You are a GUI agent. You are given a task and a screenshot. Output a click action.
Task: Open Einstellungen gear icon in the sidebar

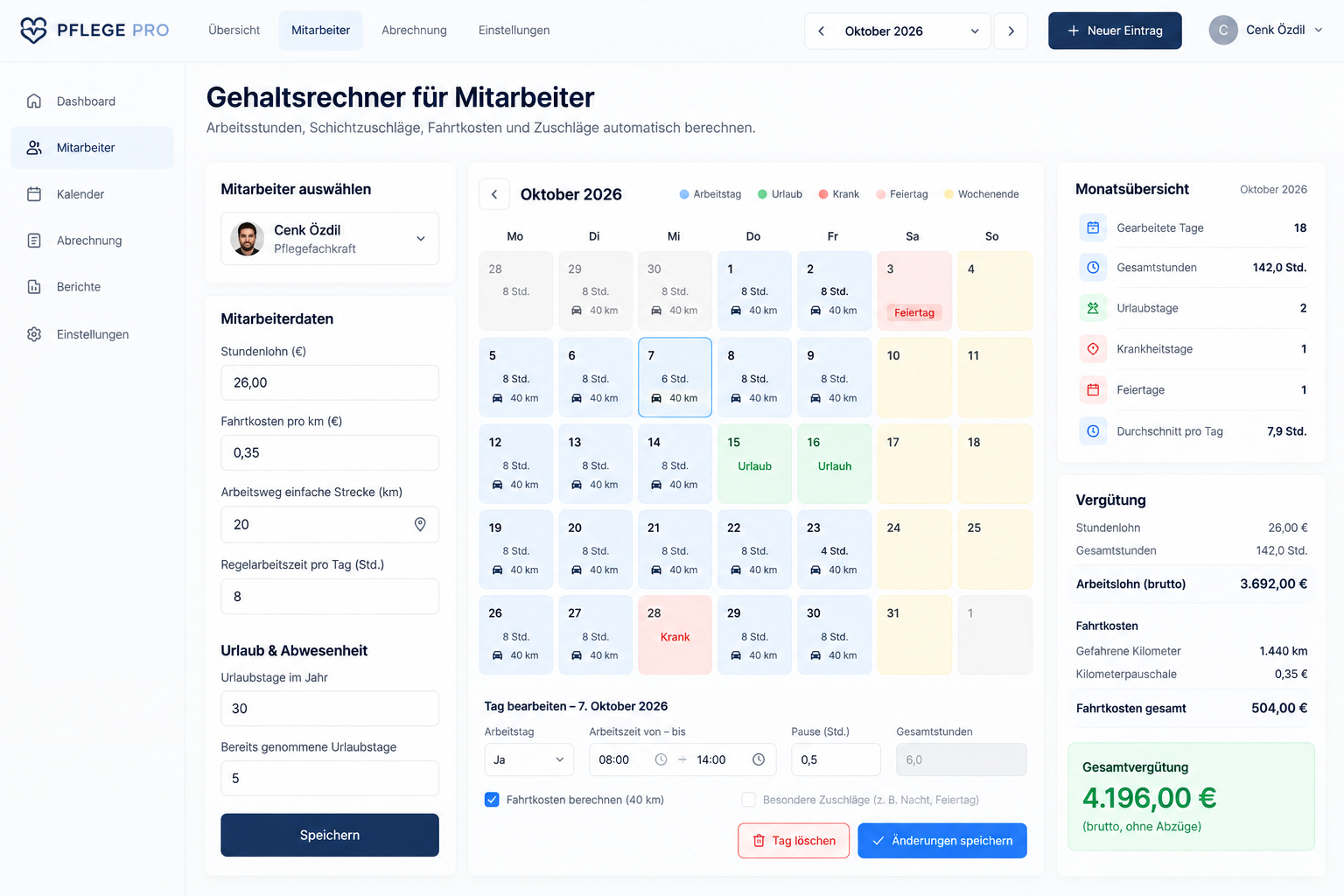tap(34, 334)
